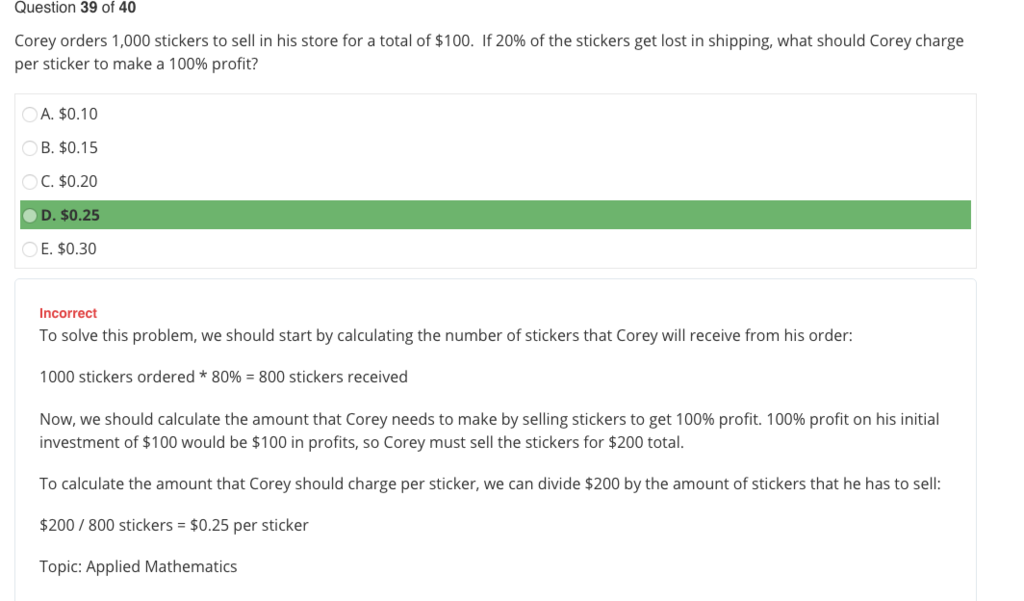
Task: Select radio button for answer C
Action: (x=30, y=182)
